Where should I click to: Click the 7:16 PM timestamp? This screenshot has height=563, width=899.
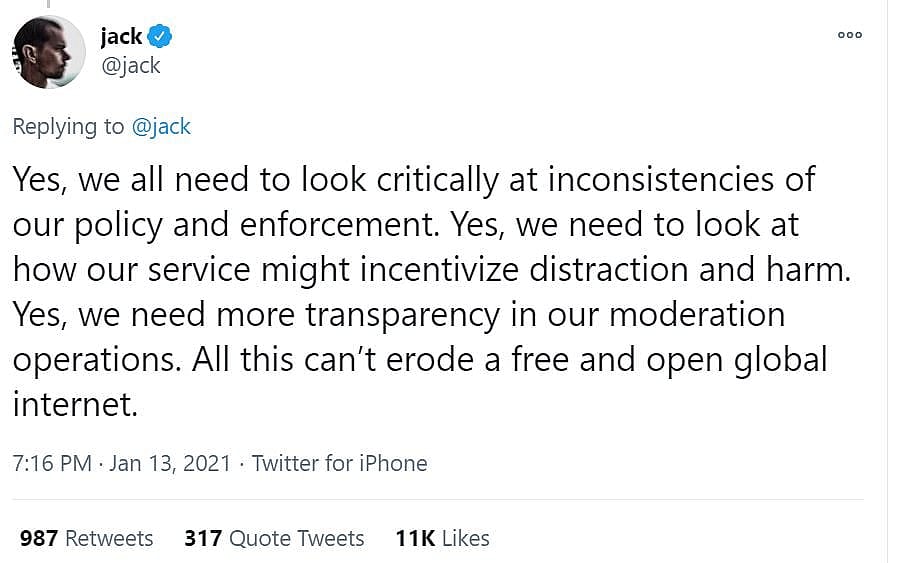tap(52, 463)
